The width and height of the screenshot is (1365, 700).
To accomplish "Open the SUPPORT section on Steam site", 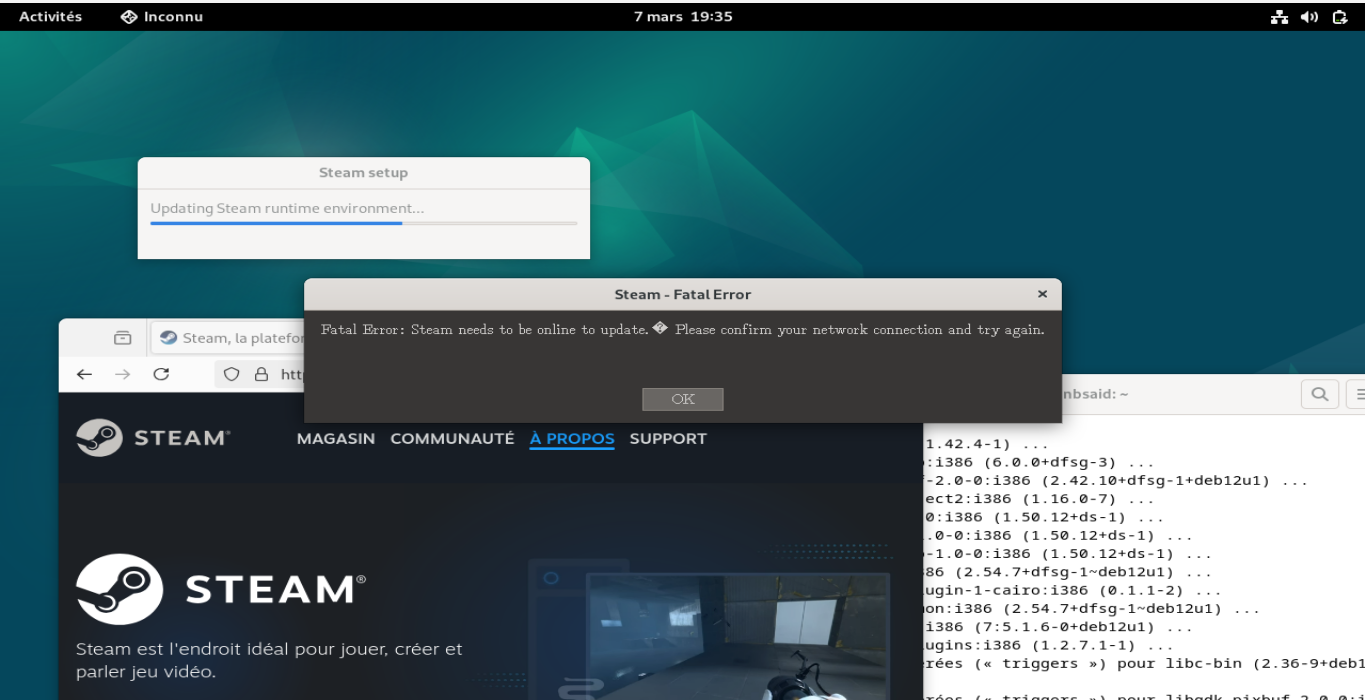I will 668,438.
